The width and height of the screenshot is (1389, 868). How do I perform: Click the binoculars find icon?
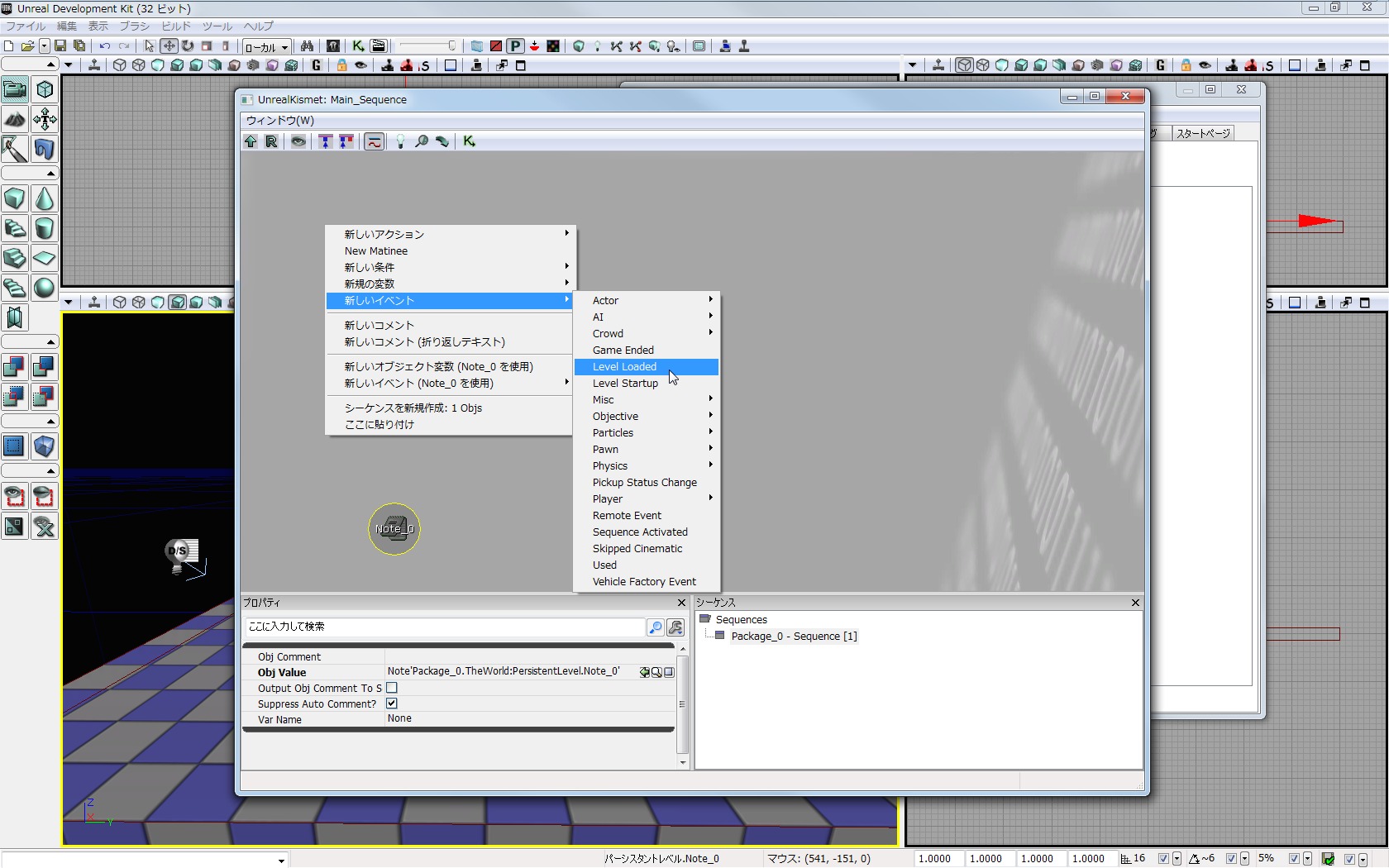(307, 46)
